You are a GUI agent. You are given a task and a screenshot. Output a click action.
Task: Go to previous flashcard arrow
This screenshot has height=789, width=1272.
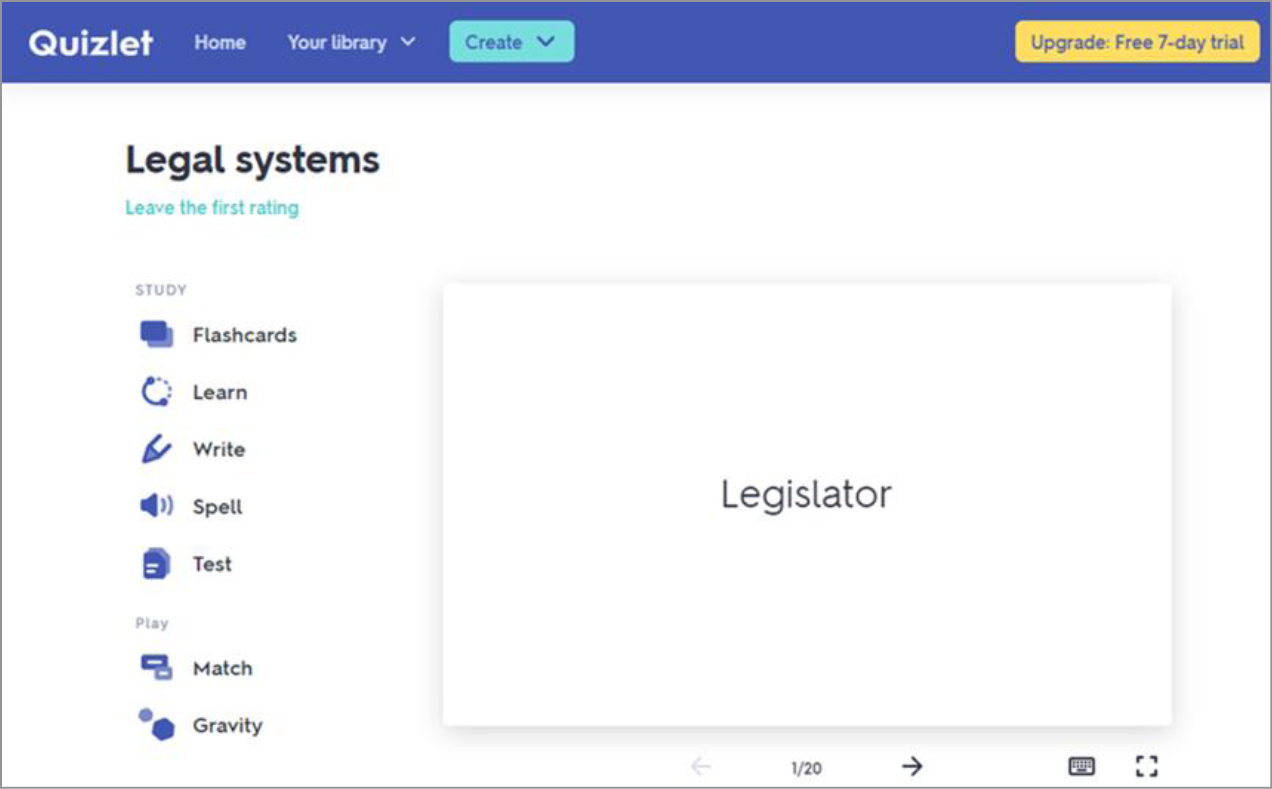coord(701,766)
